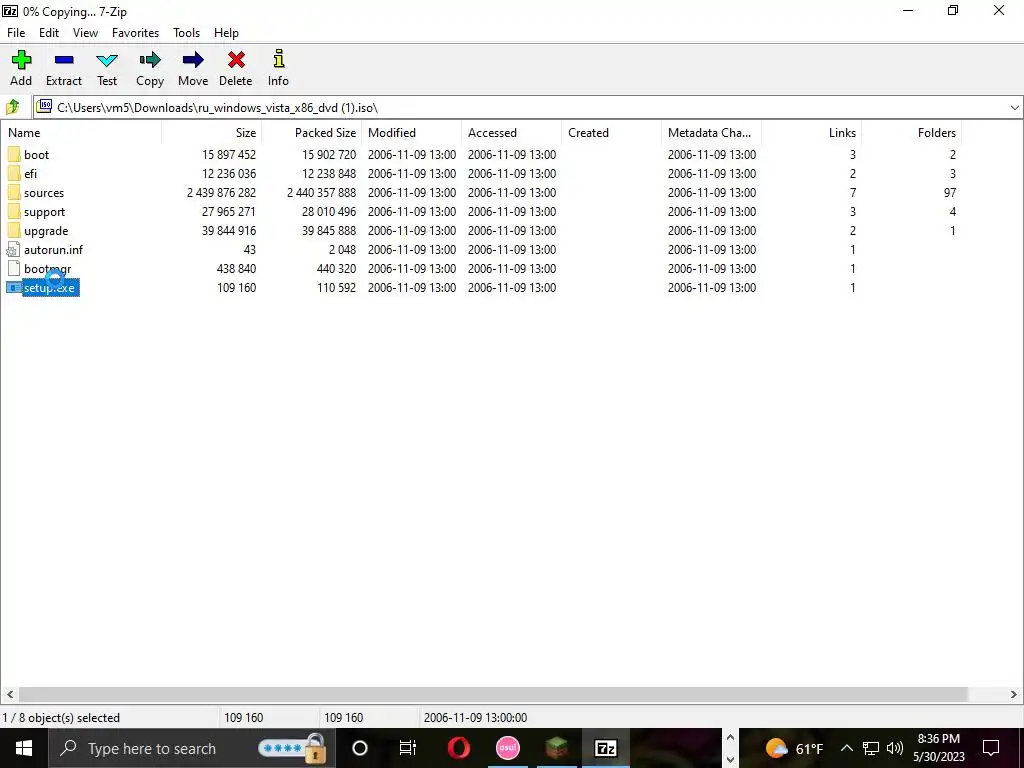Click the Test archive icon
This screenshot has height=768, width=1024.
coord(106,61)
